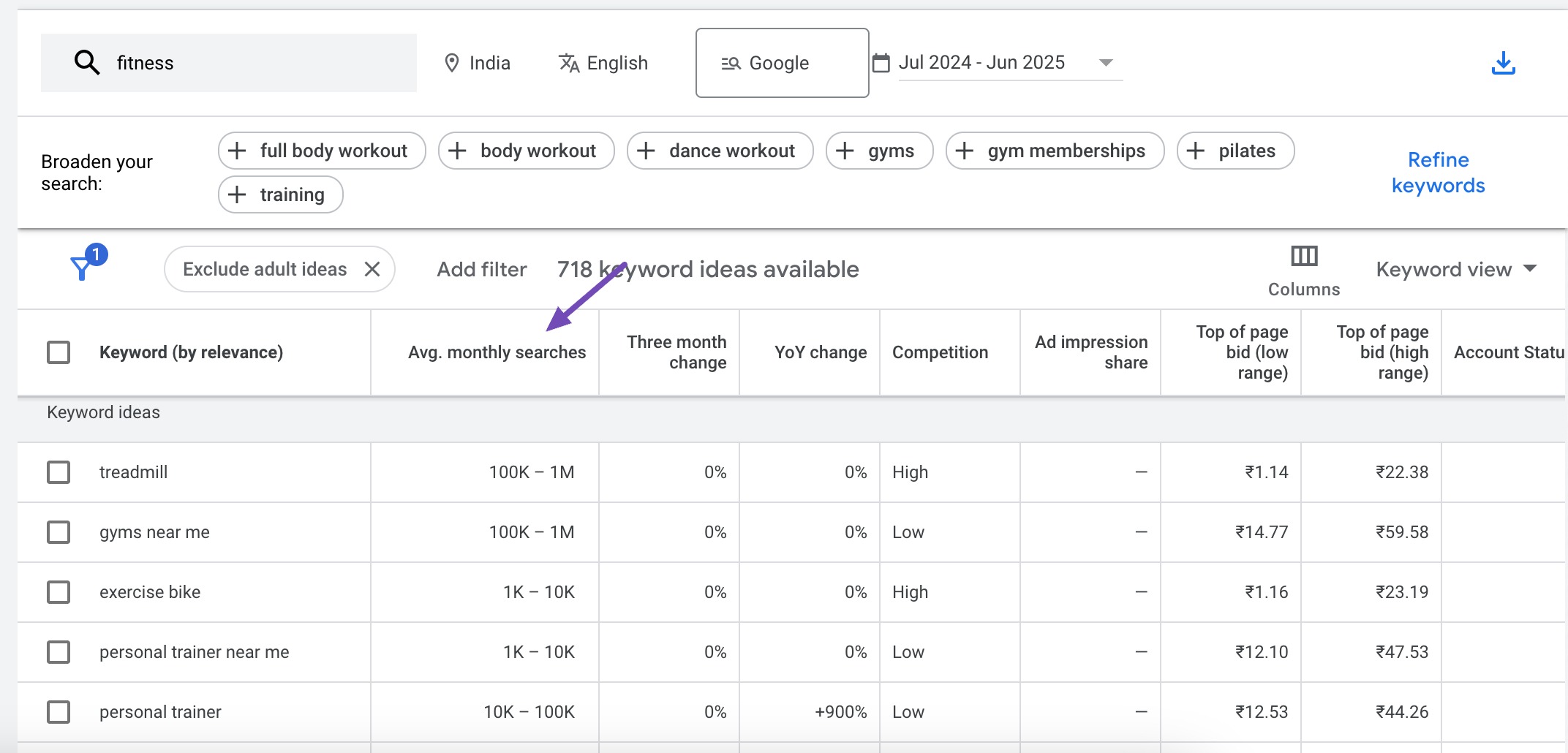The image size is (1568, 753).
Task: Click the ₹1.16 exercise bike bid
Action: point(1267,592)
